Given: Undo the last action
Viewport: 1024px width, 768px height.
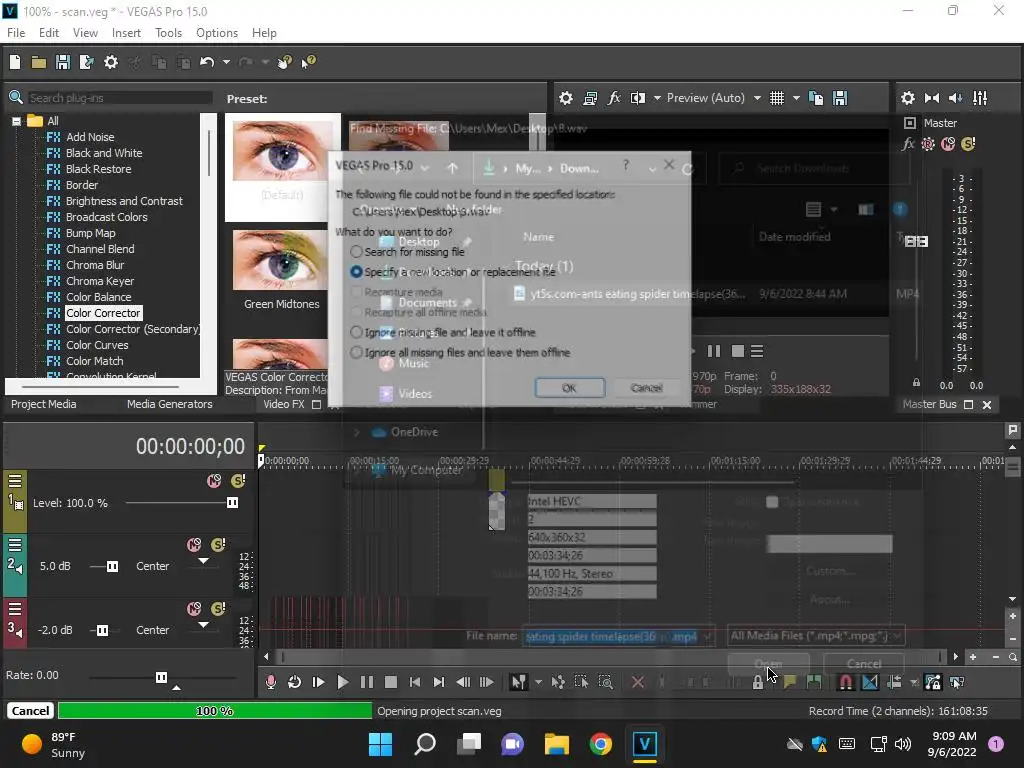Looking at the screenshot, I should [x=207, y=62].
